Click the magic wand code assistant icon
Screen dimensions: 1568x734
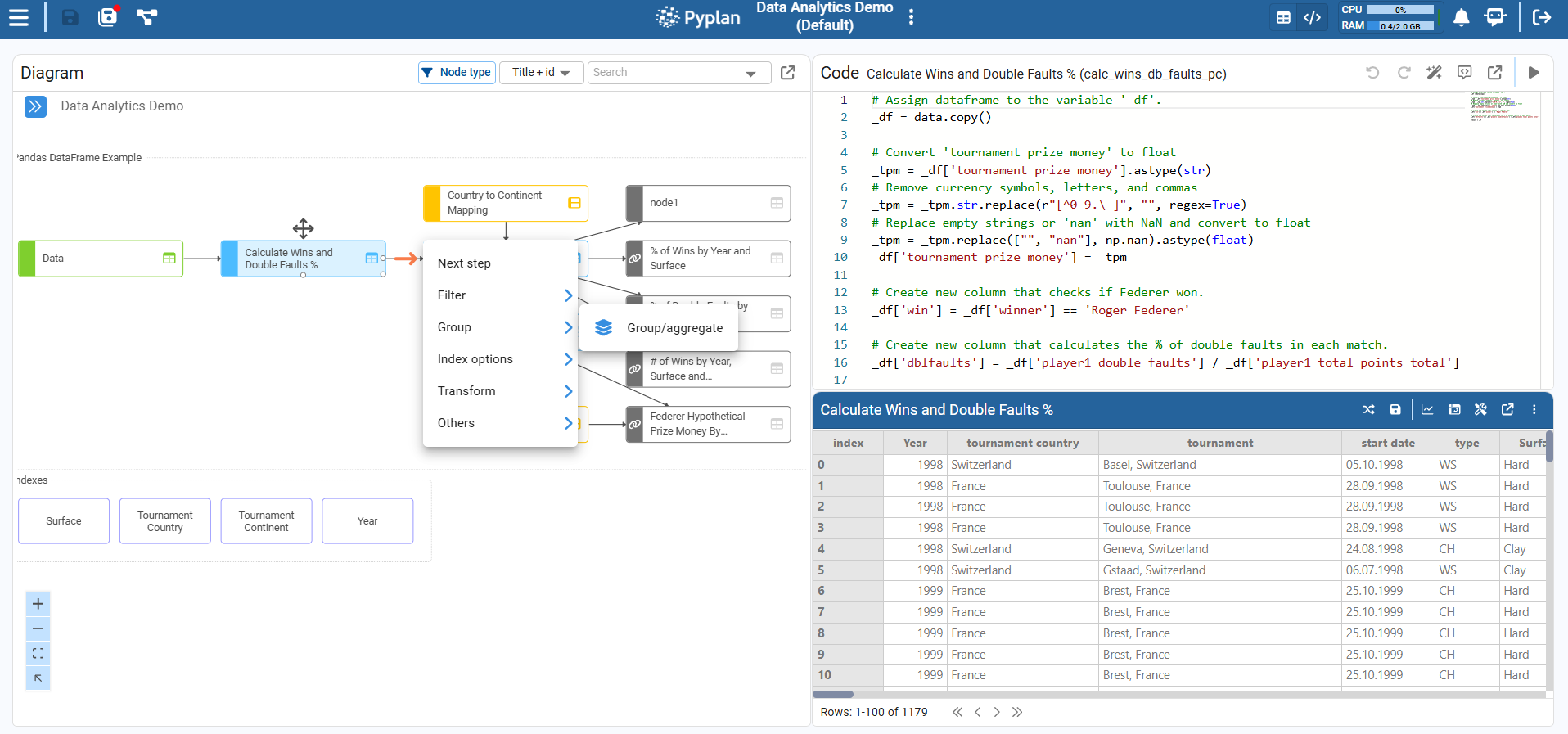pos(1434,73)
